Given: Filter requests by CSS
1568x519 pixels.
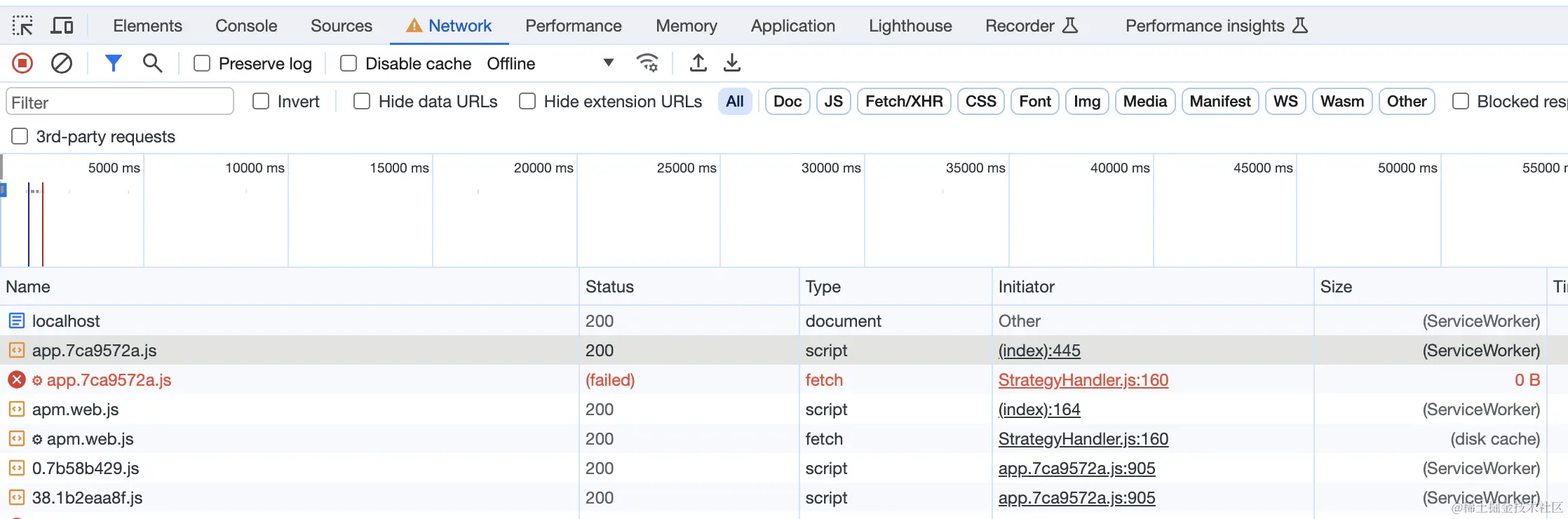Looking at the screenshot, I should pyautogui.click(x=981, y=102).
